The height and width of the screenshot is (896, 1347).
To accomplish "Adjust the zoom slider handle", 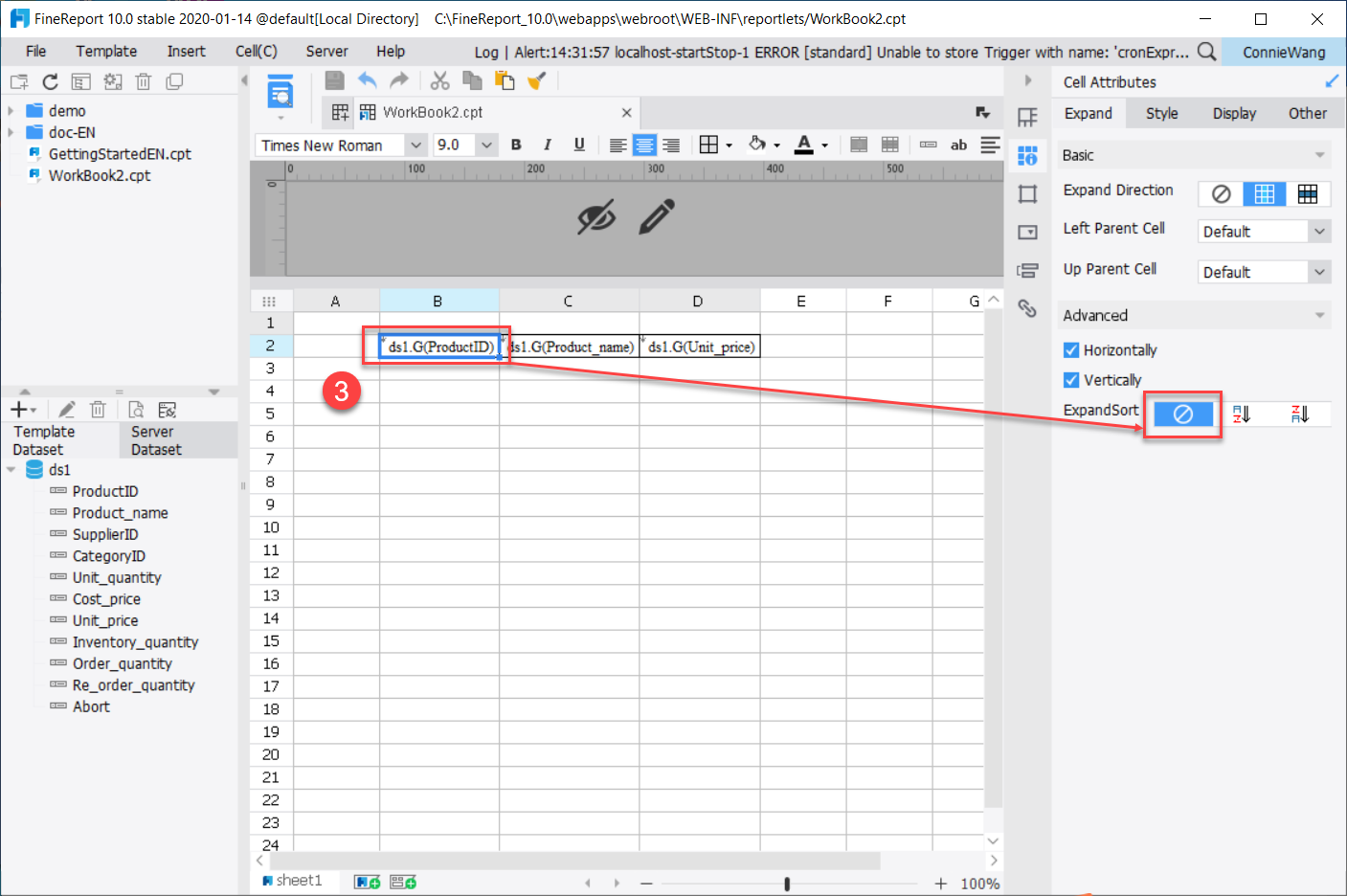I will pos(787,884).
